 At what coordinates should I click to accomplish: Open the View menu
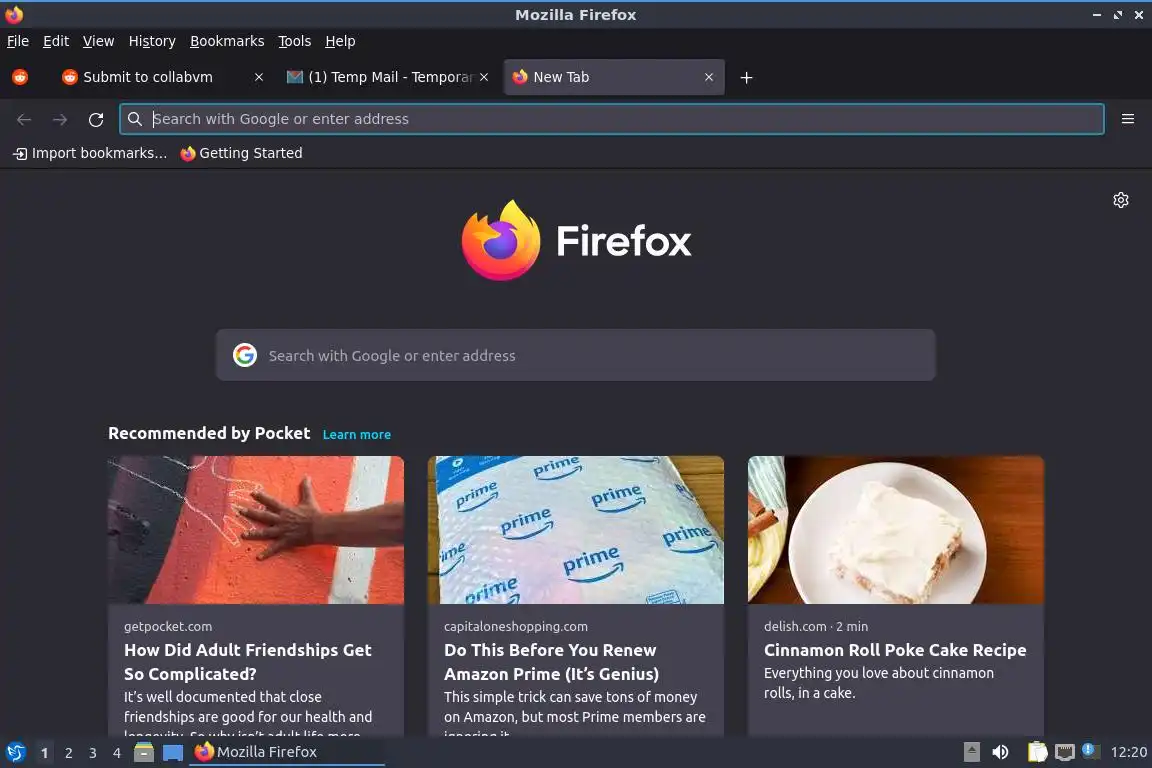point(98,41)
